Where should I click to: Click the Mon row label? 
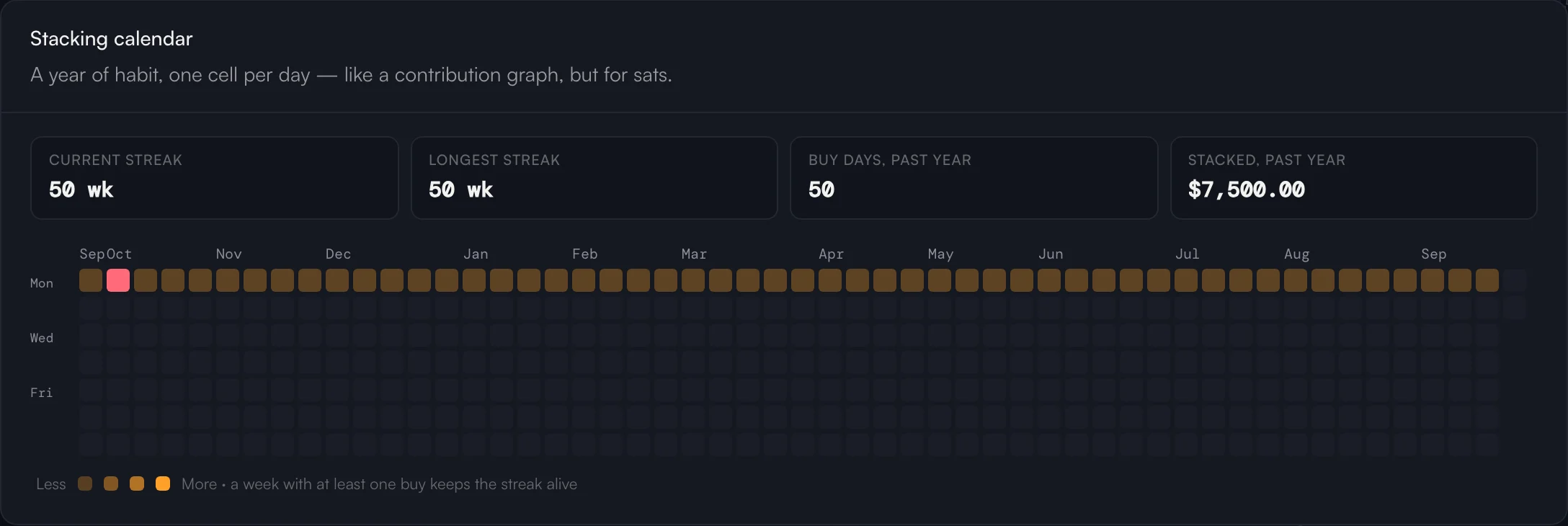[42, 284]
